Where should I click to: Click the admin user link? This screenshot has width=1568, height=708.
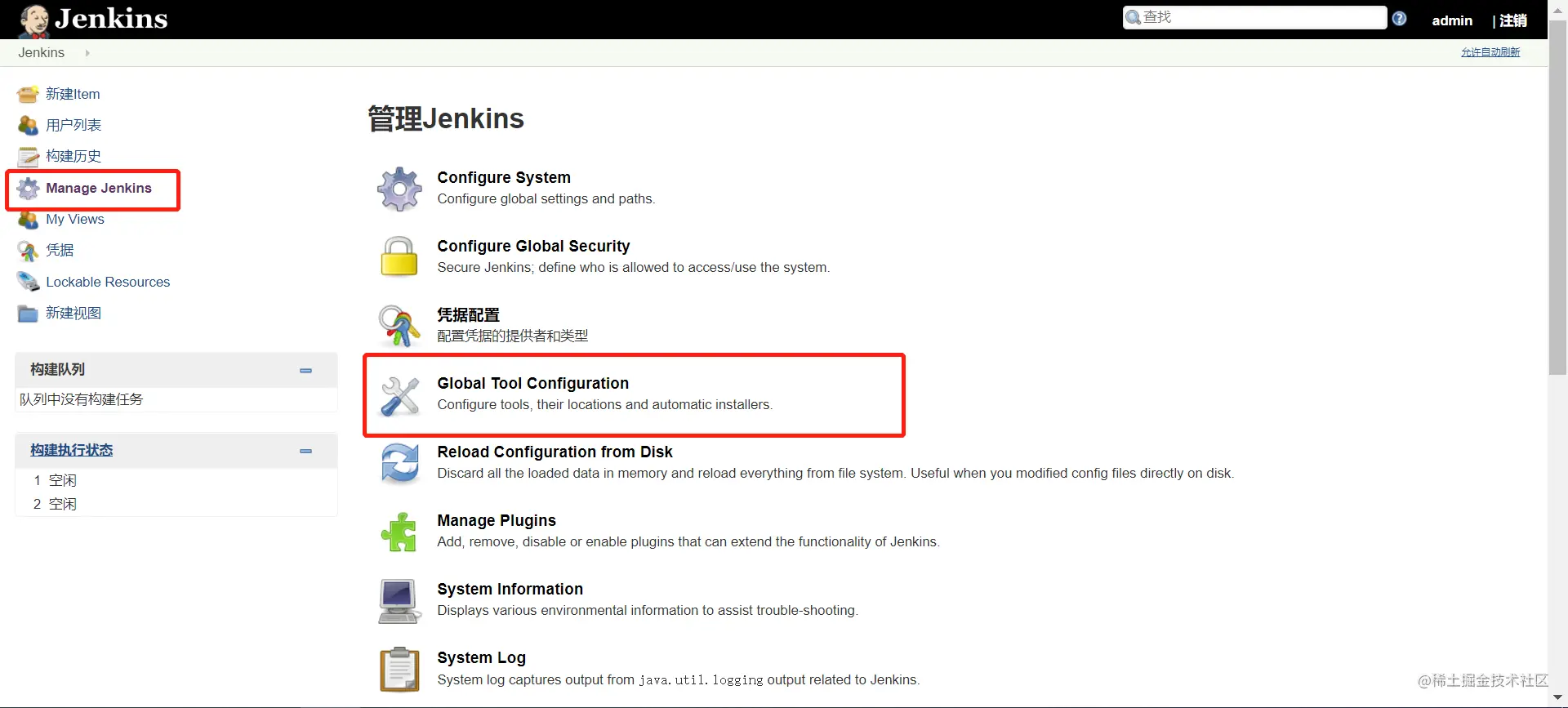coord(1452,20)
